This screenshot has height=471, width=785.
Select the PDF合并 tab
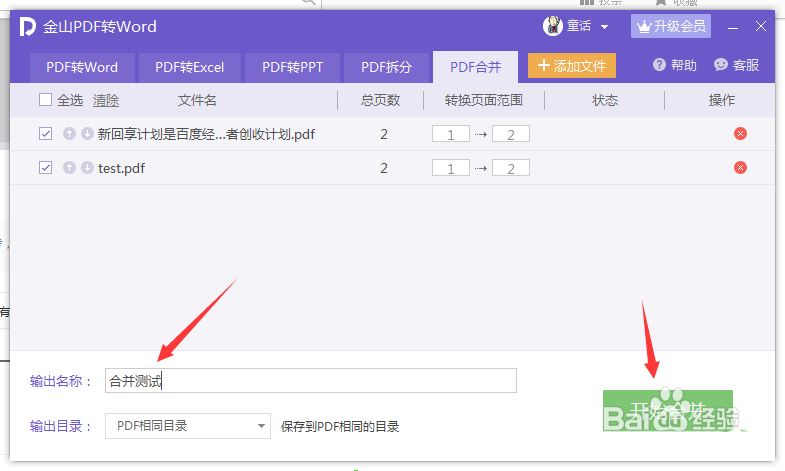475,67
